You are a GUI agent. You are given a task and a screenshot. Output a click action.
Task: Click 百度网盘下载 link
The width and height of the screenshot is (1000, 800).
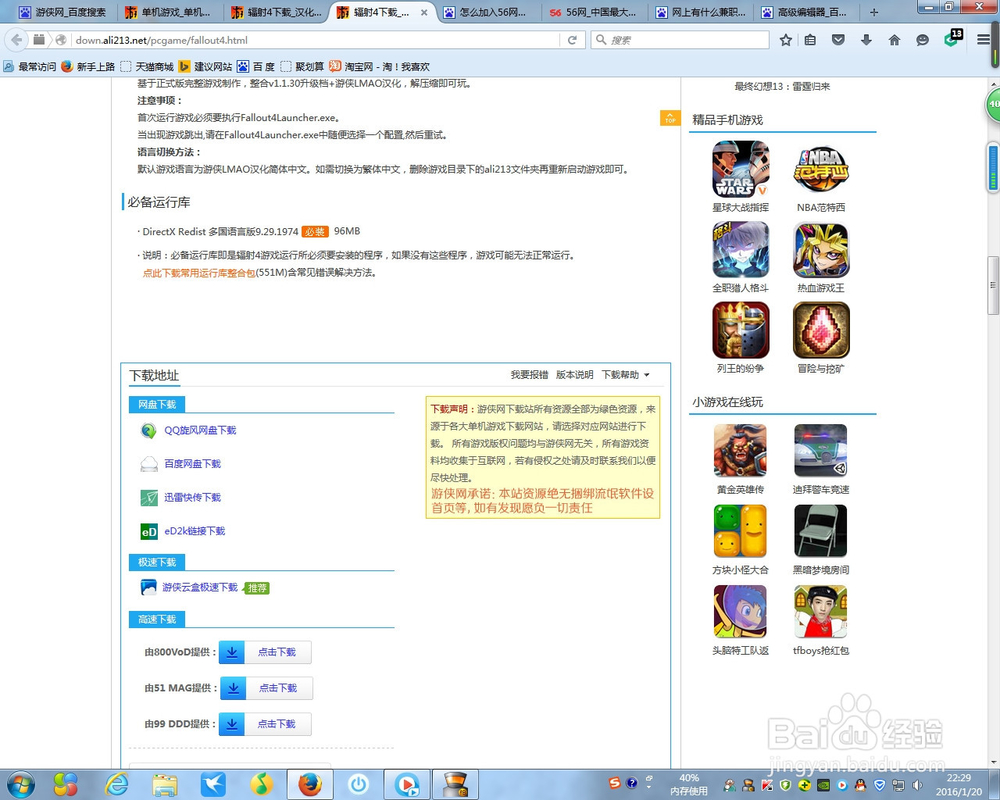click(193, 464)
